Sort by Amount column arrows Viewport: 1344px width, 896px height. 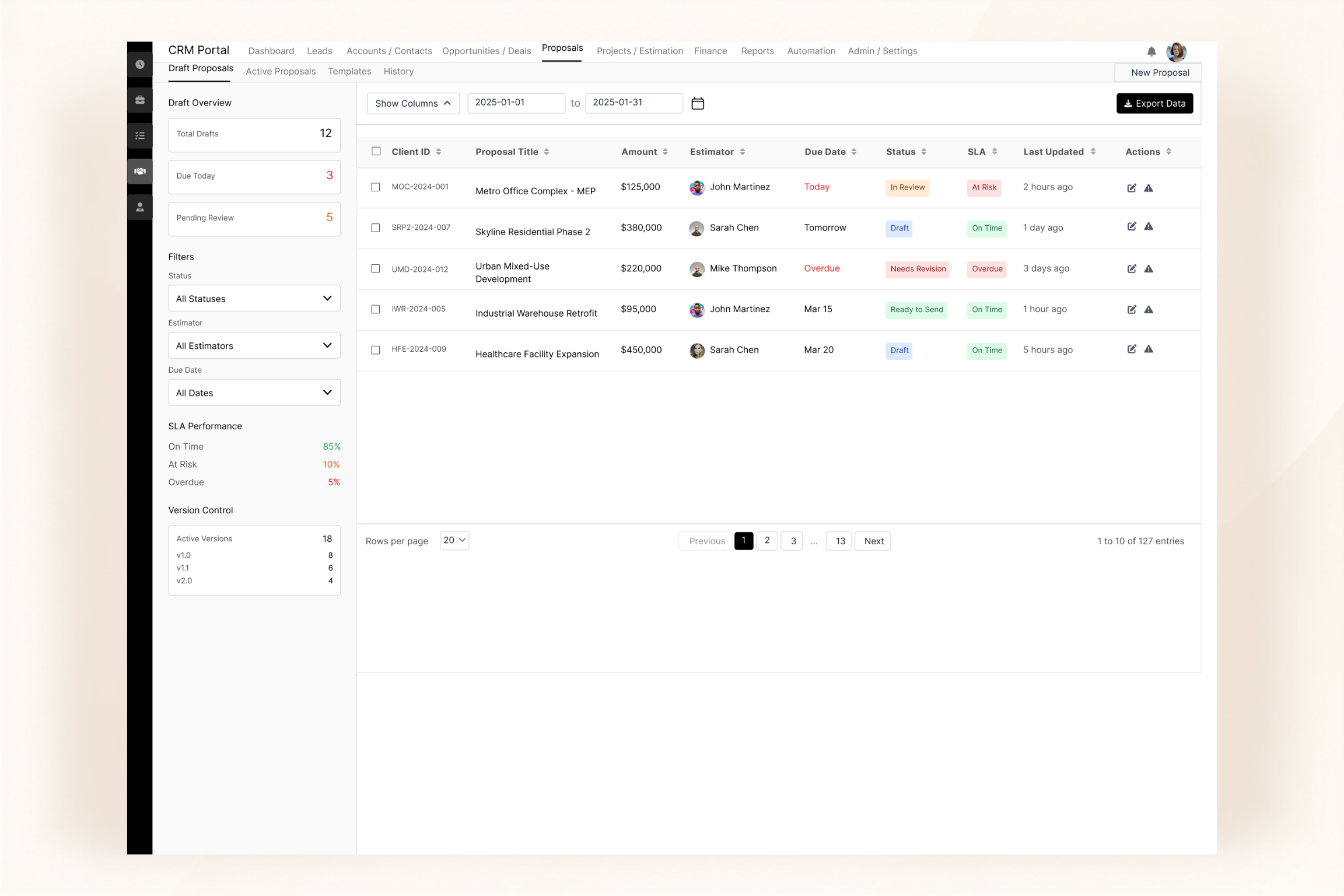tap(665, 152)
